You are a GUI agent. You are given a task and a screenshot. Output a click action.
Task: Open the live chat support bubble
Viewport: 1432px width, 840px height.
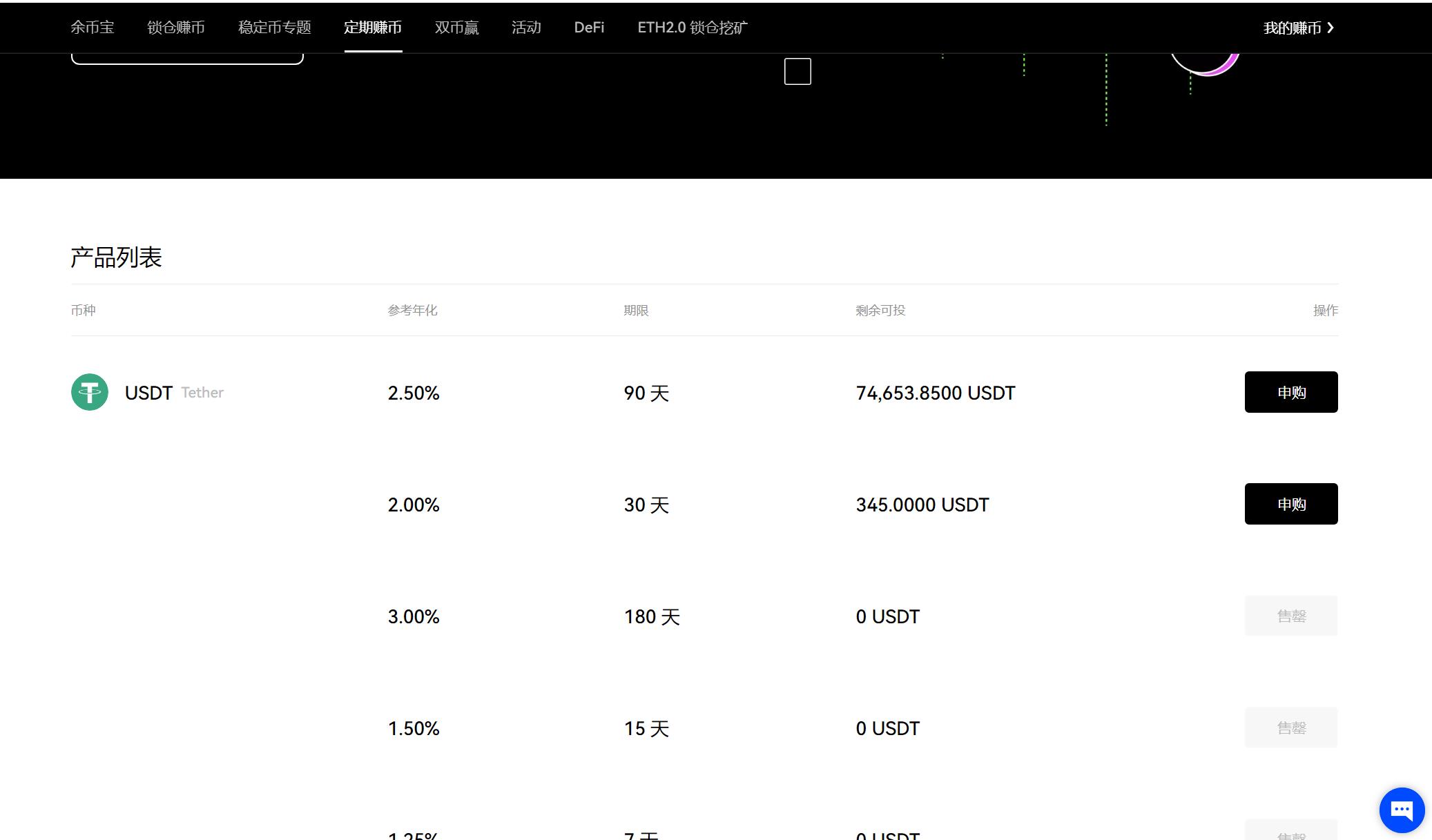tap(1402, 810)
